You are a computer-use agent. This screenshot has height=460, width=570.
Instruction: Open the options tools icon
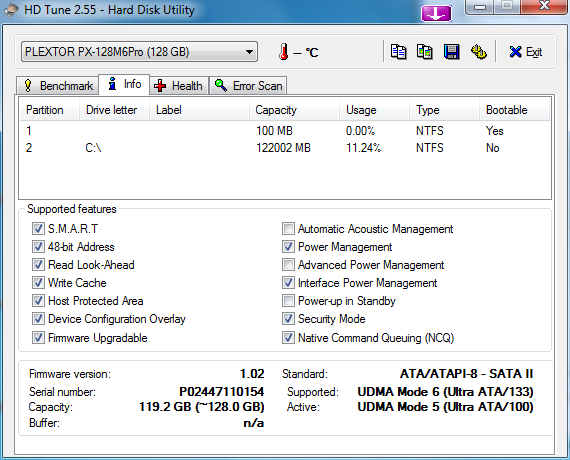point(479,52)
